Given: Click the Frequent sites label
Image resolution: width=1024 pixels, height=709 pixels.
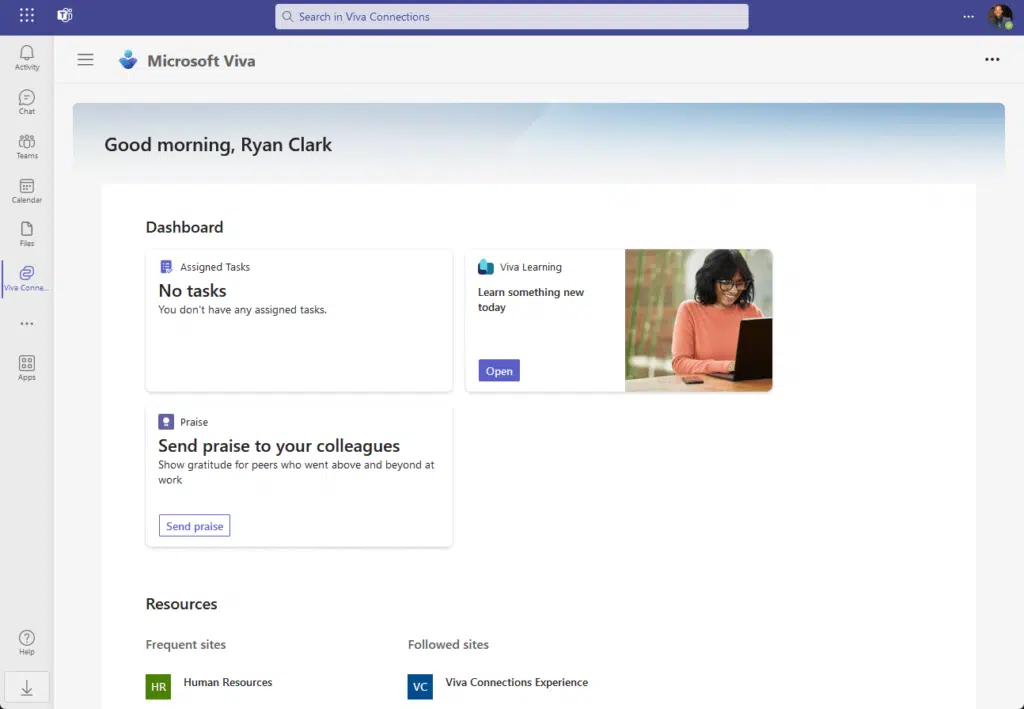Looking at the screenshot, I should pos(185,644).
